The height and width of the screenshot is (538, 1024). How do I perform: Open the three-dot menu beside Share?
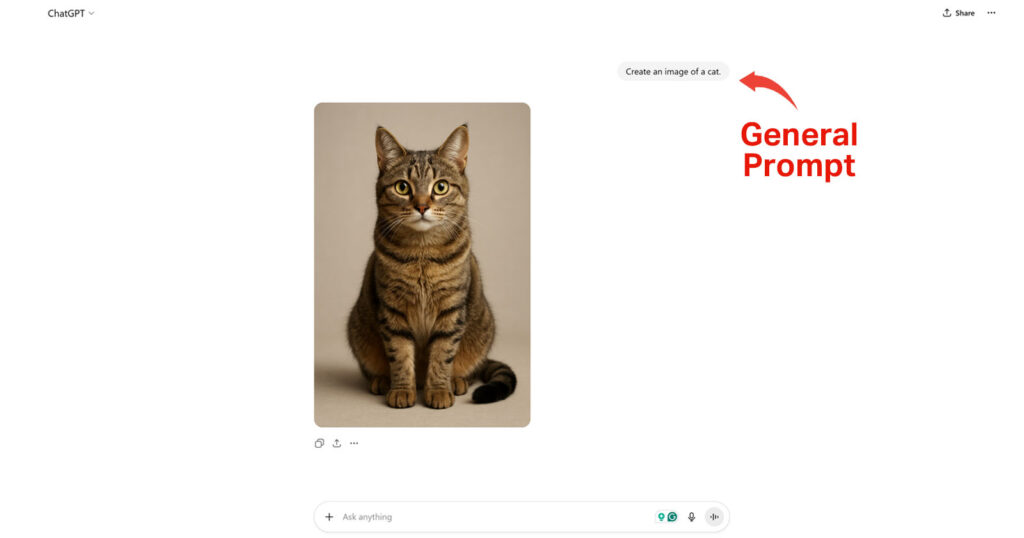click(991, 13)
